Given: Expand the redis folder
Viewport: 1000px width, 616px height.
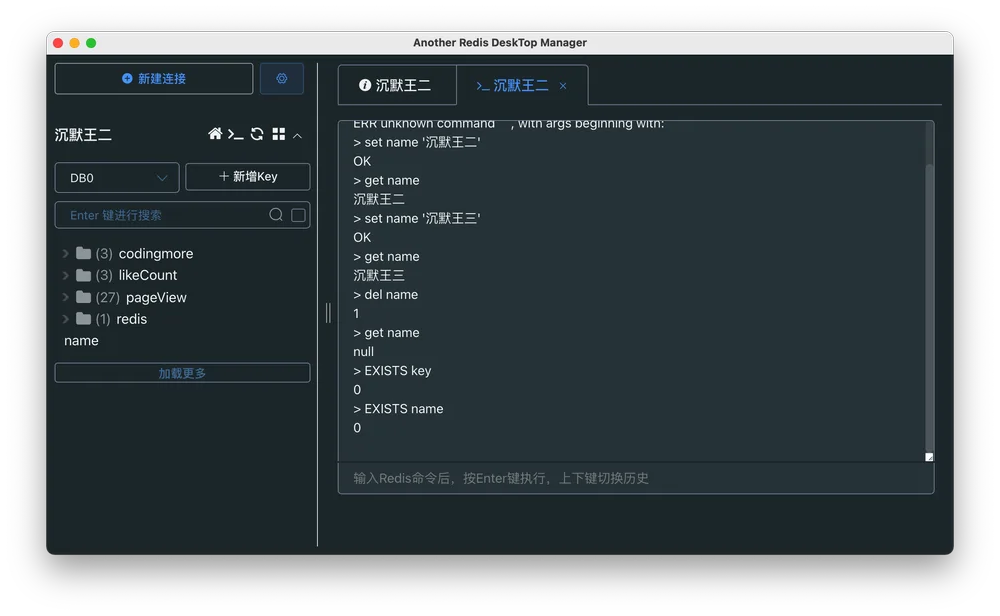Looking at the screenshot, I should click(x=65, y=319).
